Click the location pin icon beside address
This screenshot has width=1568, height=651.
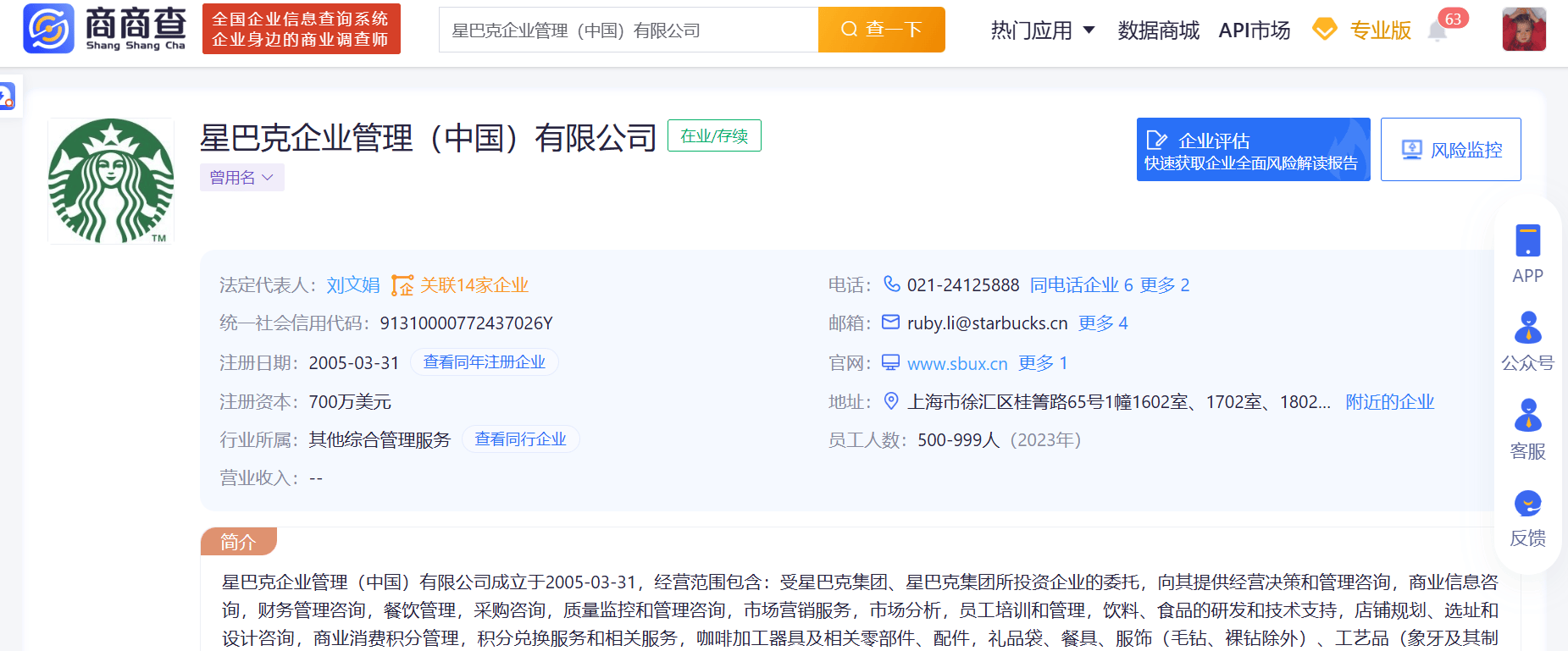tap(891, 400)
